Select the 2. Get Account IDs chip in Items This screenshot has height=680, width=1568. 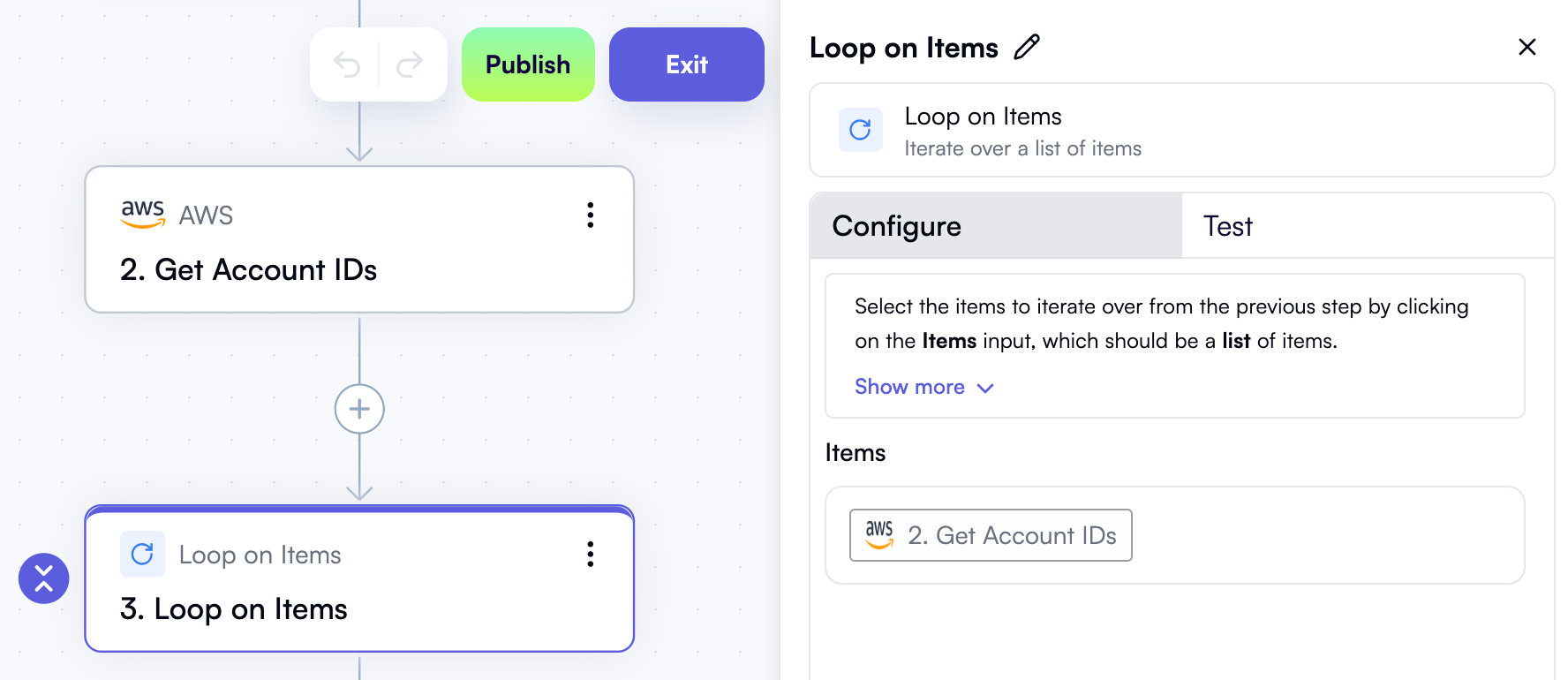coord(990,534)
